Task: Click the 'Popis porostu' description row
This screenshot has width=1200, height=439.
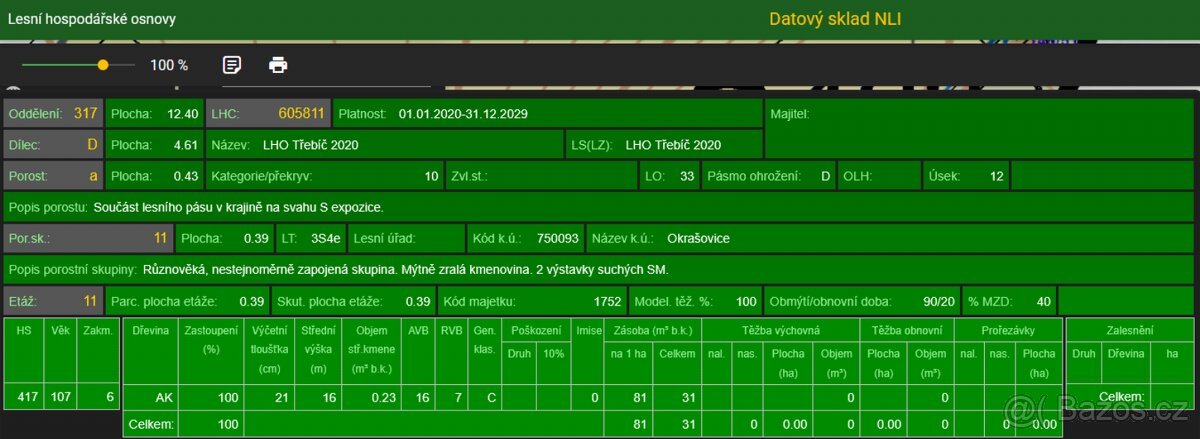Action: click(600, 208)
